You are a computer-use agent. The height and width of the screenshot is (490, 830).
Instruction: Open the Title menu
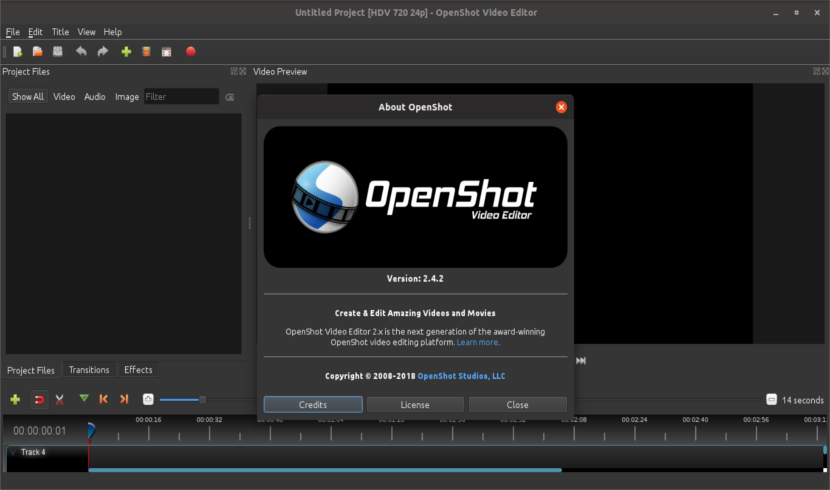point(60,32)
